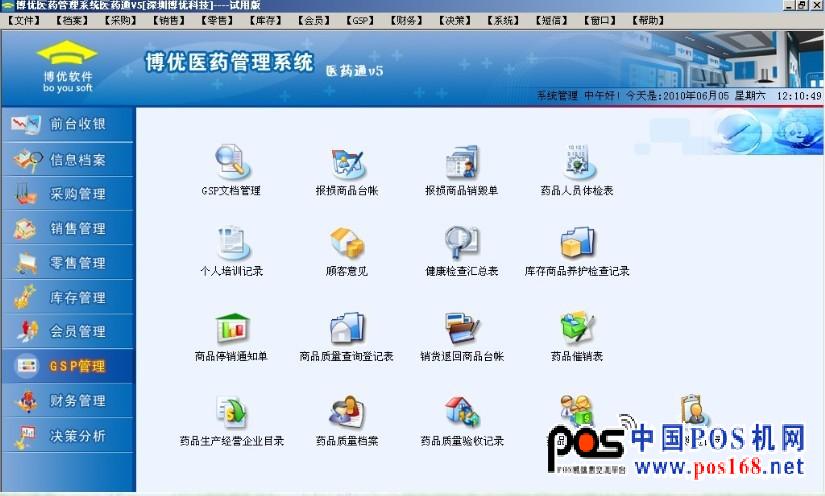
Task: Open the 【文件】 menu
Action: [x=24, y=20]
